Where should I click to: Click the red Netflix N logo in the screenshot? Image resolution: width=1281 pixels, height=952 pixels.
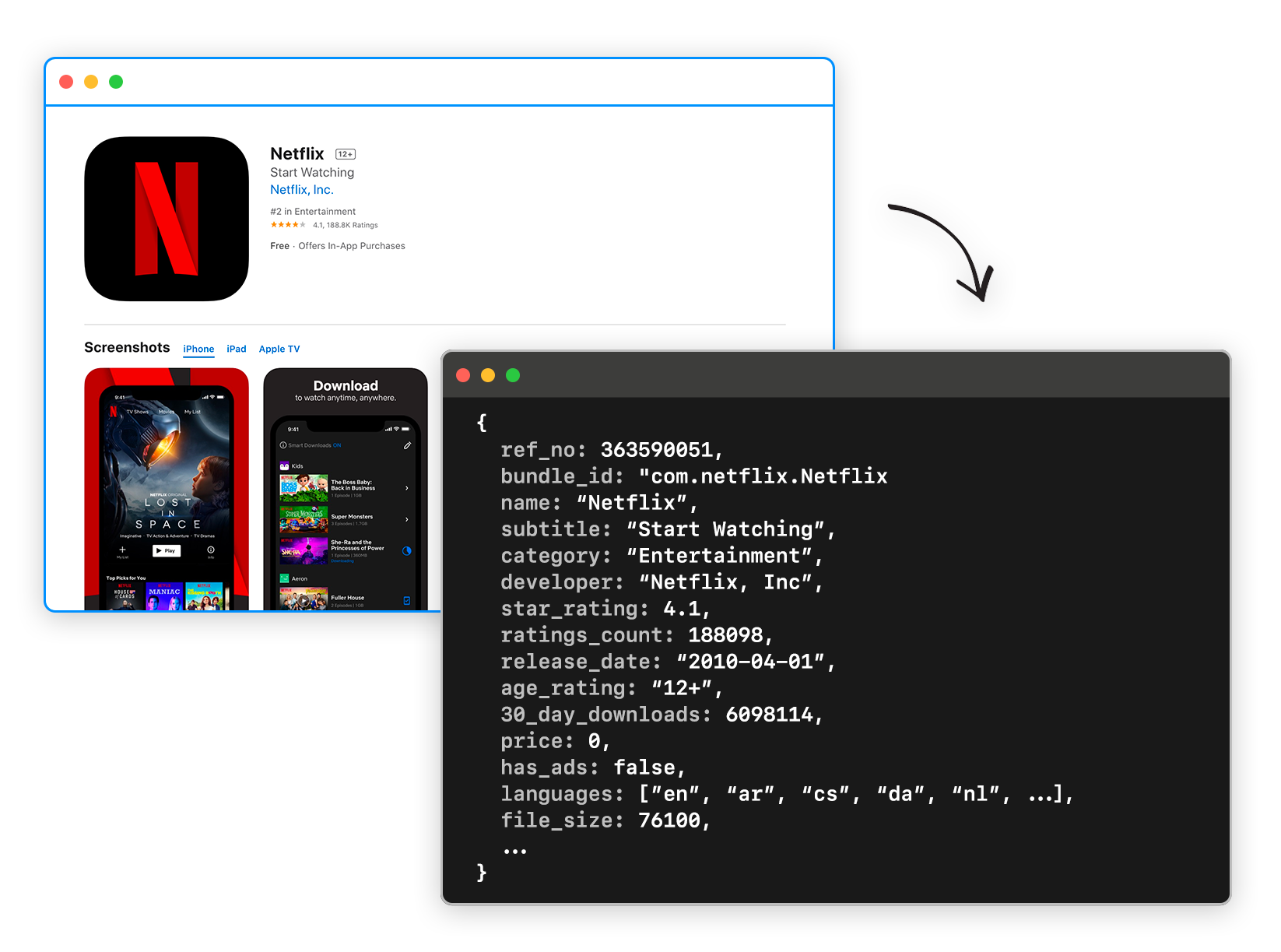click(x=114, y=412)
